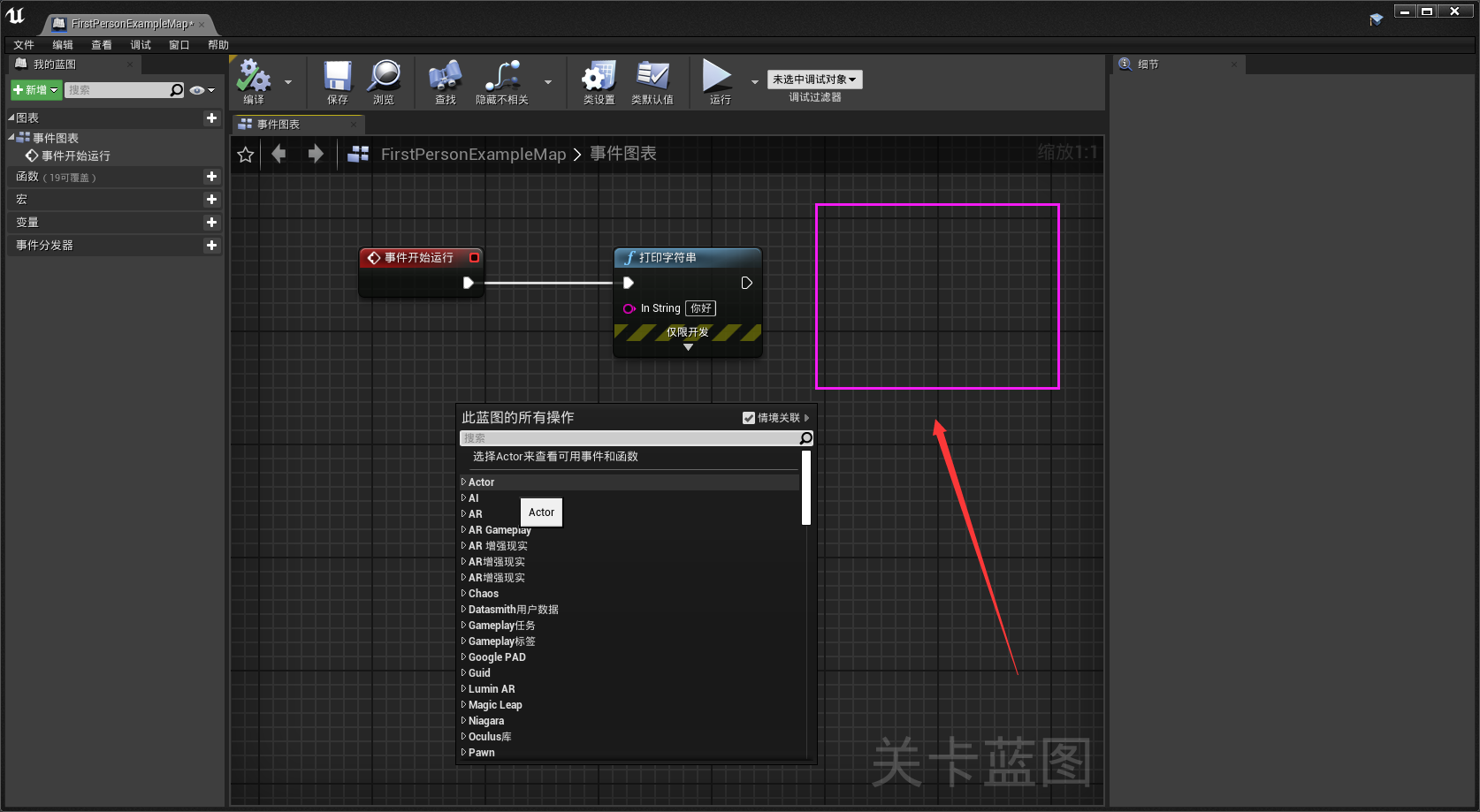1480x812 pixels.
Task: Collapse the 事件图表 tree item
Action: [11, 138]
